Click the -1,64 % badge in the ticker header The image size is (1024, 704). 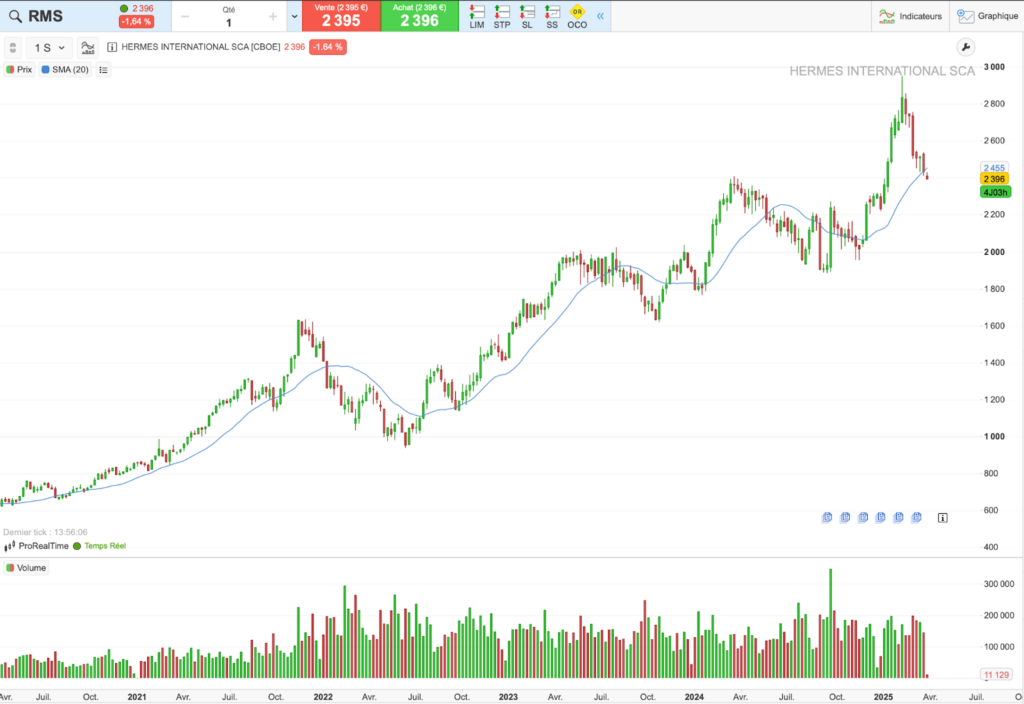point(136,22)
